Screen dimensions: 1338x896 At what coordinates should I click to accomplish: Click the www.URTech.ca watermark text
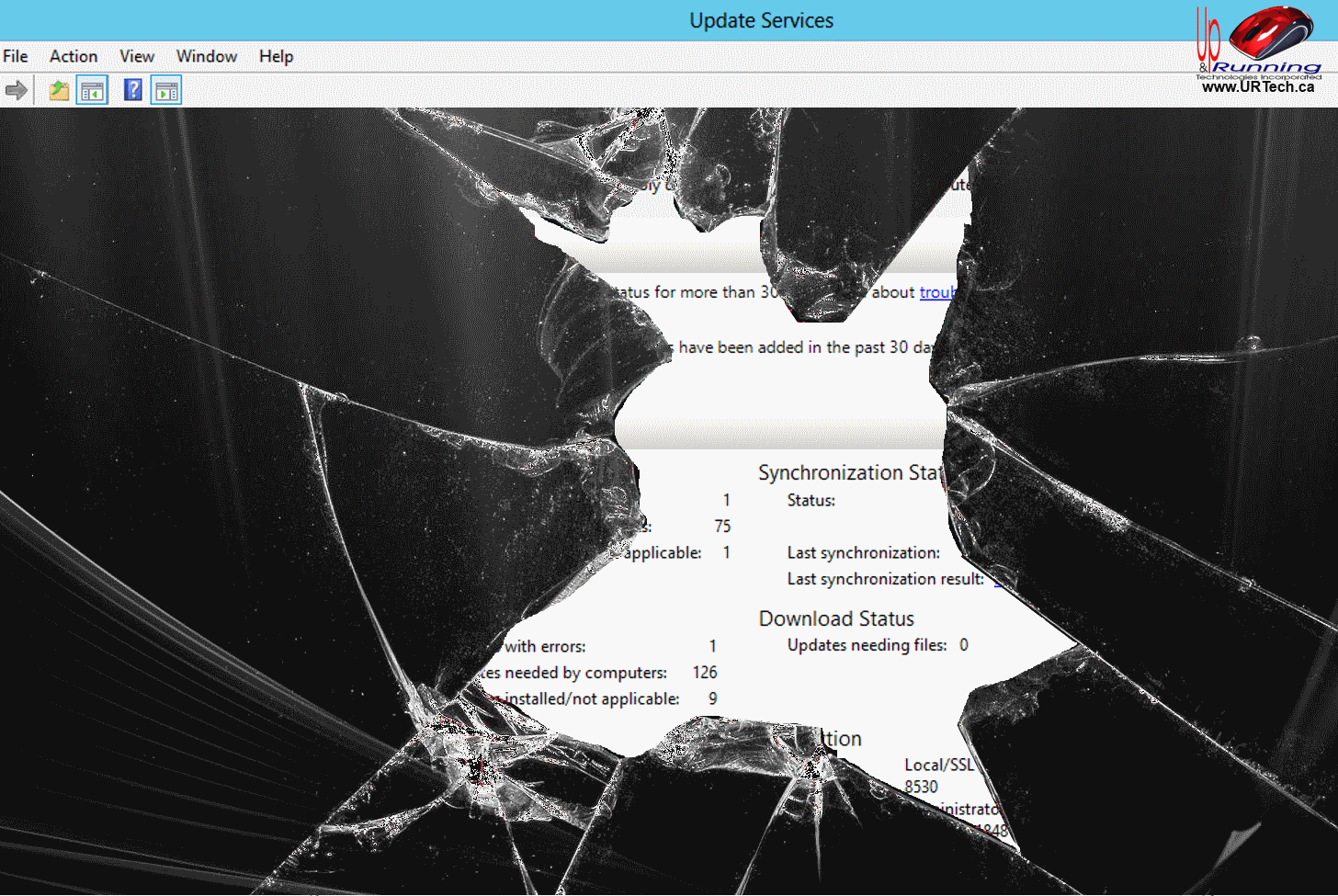coord(1257,87)
